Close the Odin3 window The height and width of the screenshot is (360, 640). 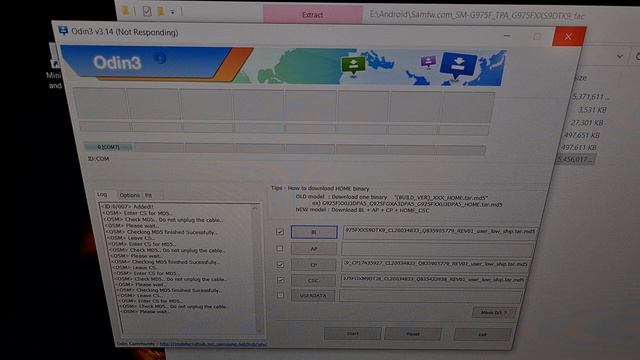[x=568, y=37]
